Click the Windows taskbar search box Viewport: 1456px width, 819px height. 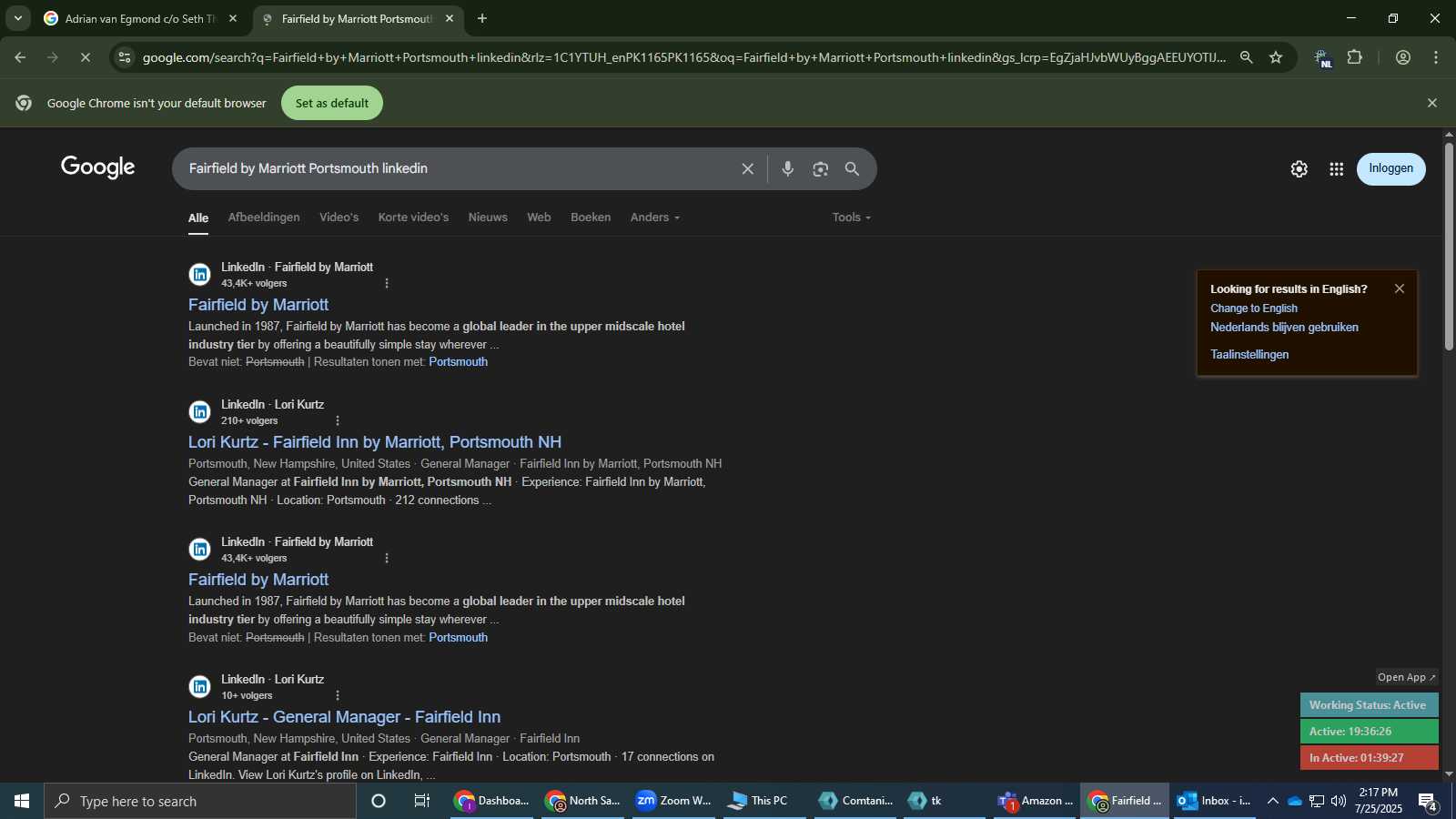click(x=200, y=801)
